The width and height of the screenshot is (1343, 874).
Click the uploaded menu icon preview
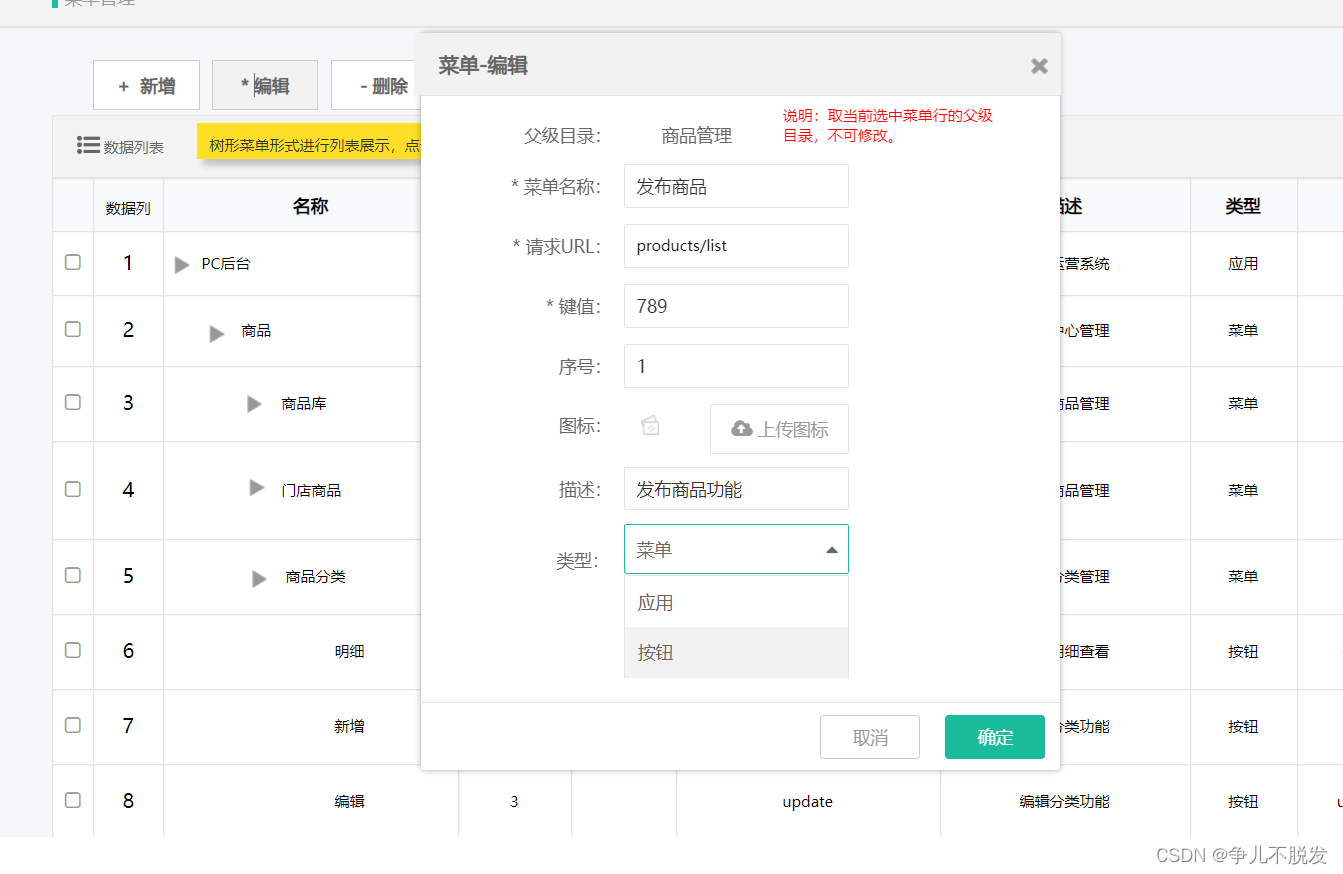click(x=650, y=425)
